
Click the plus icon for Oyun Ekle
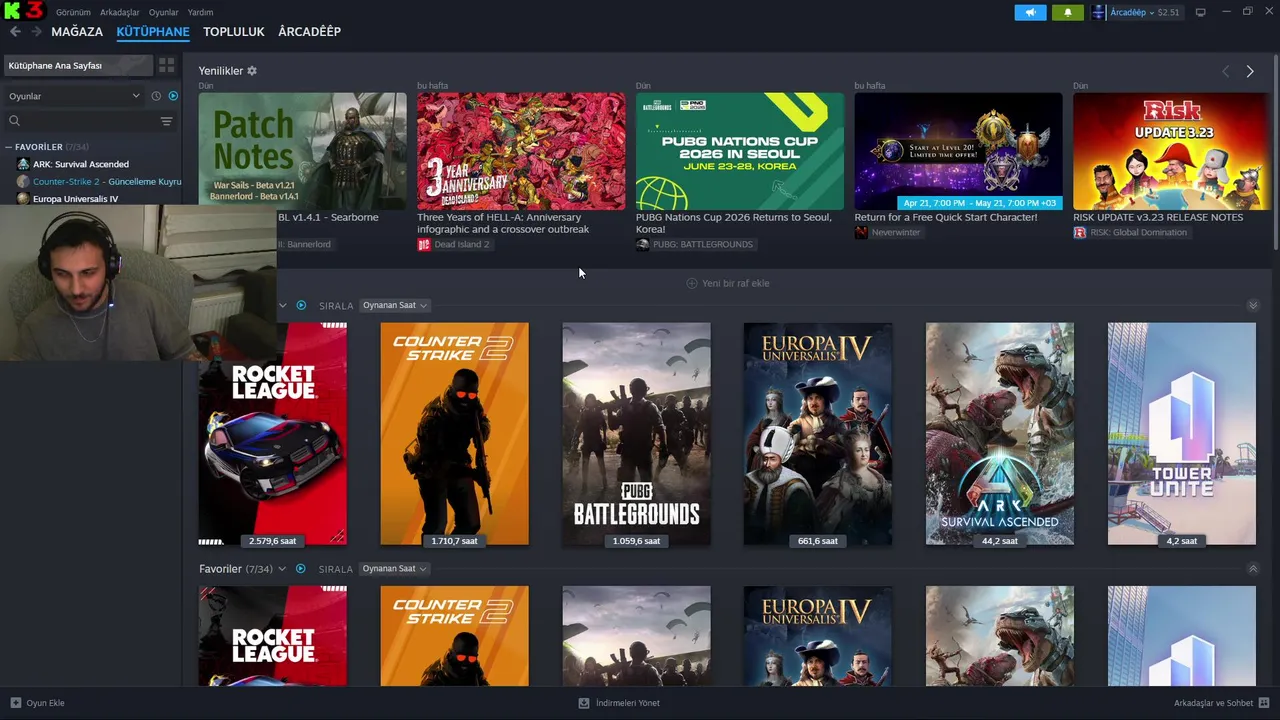(15, 703)
